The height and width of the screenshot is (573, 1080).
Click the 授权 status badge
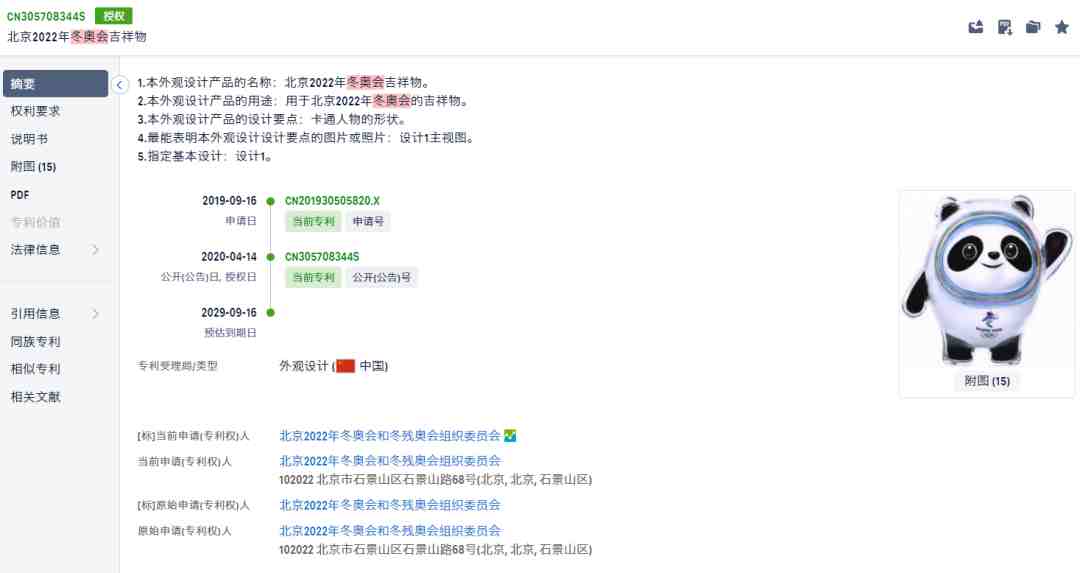[114, 16]
